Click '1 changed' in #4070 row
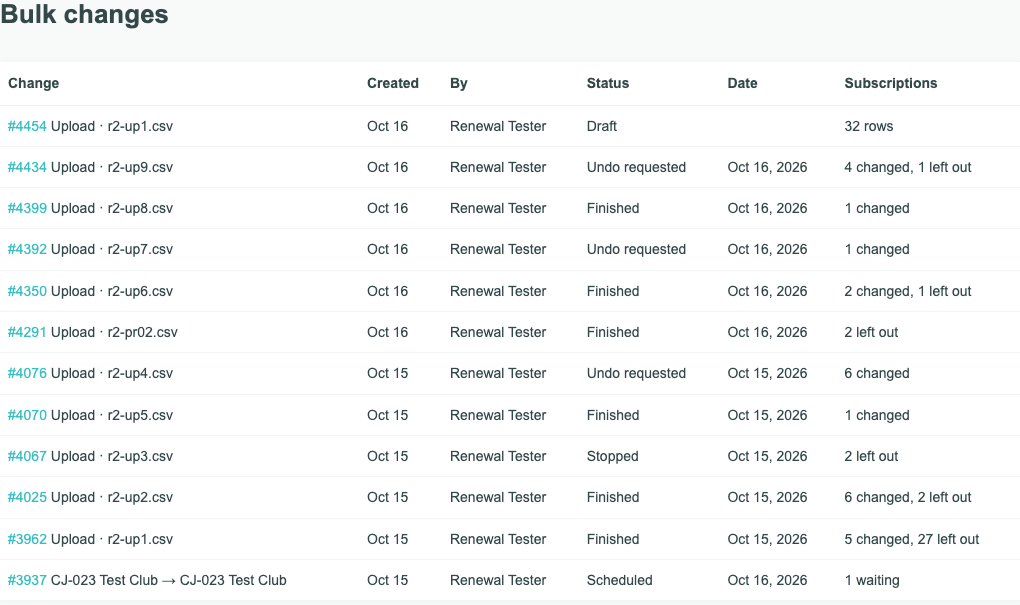This screenshot has width=1020, height=605. click(x=877, y=415)
